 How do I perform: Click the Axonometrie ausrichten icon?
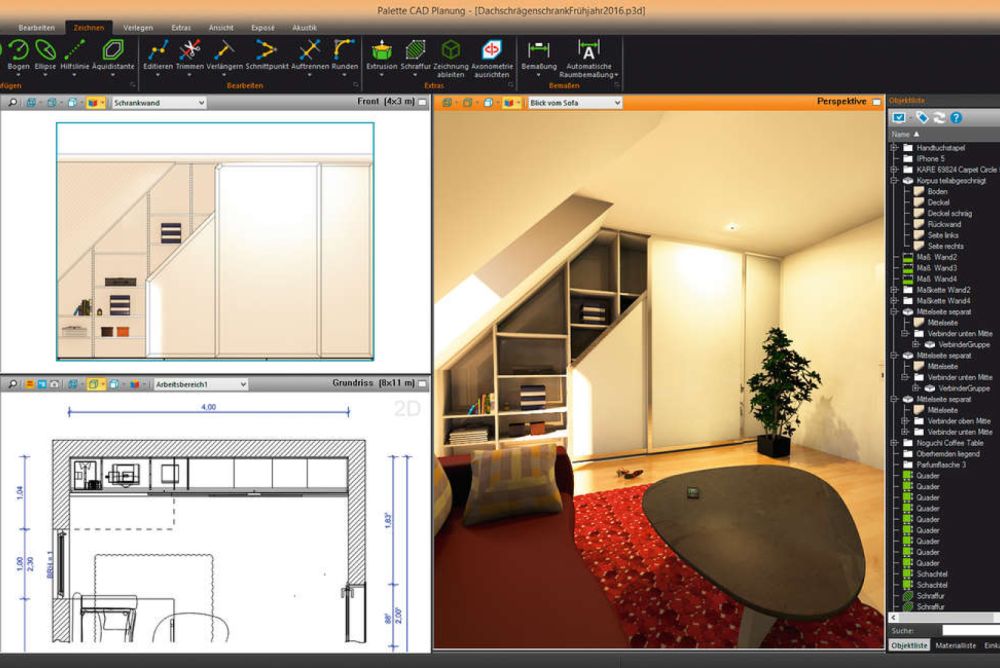tap(492, 52)
